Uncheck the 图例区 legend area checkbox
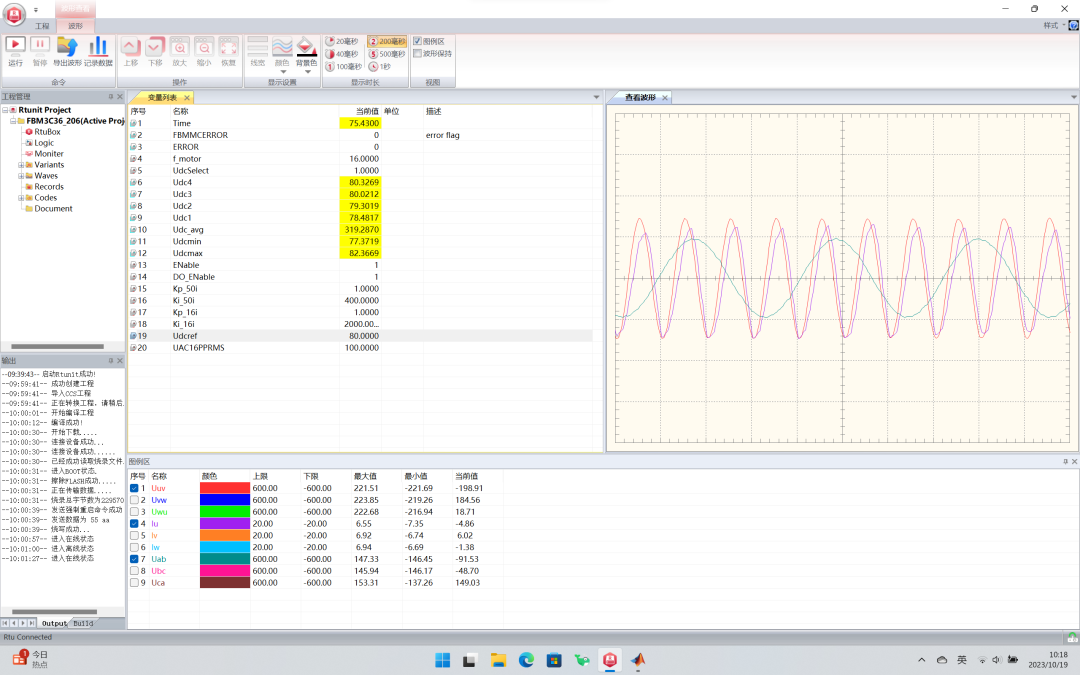 click(x=417, y=41)
